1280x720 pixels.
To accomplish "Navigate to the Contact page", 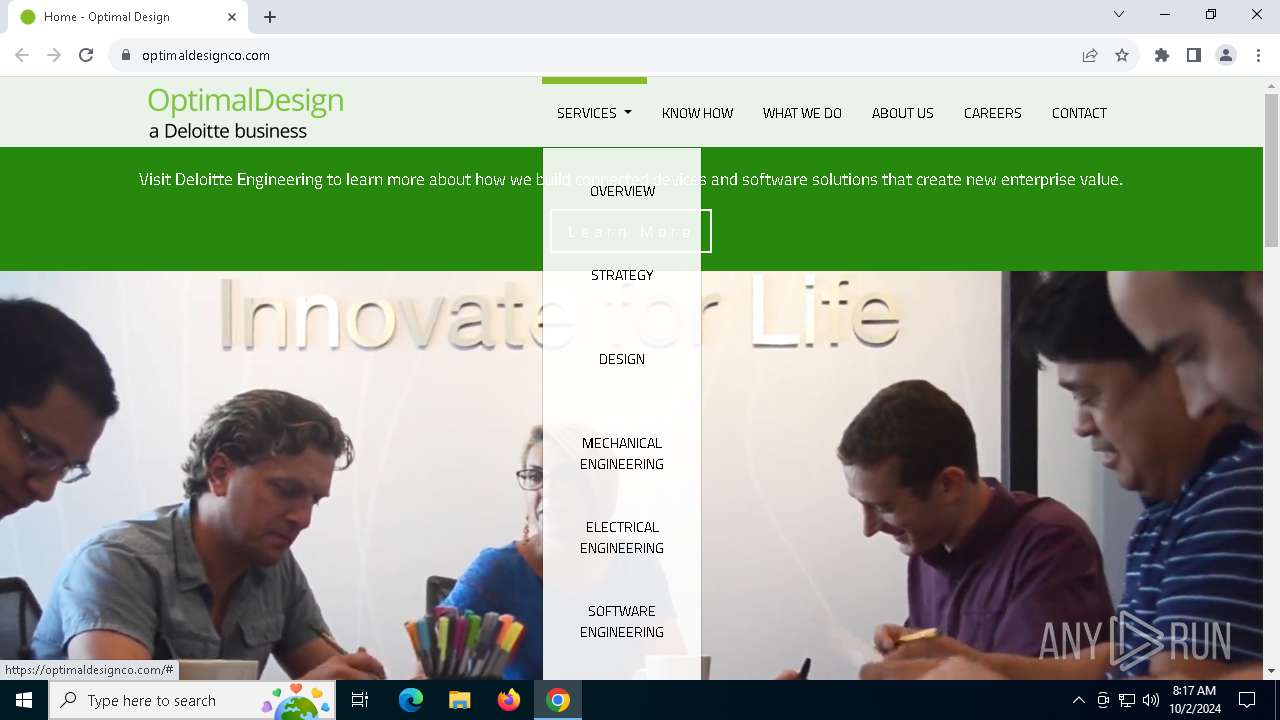I will click(1079, 113).
